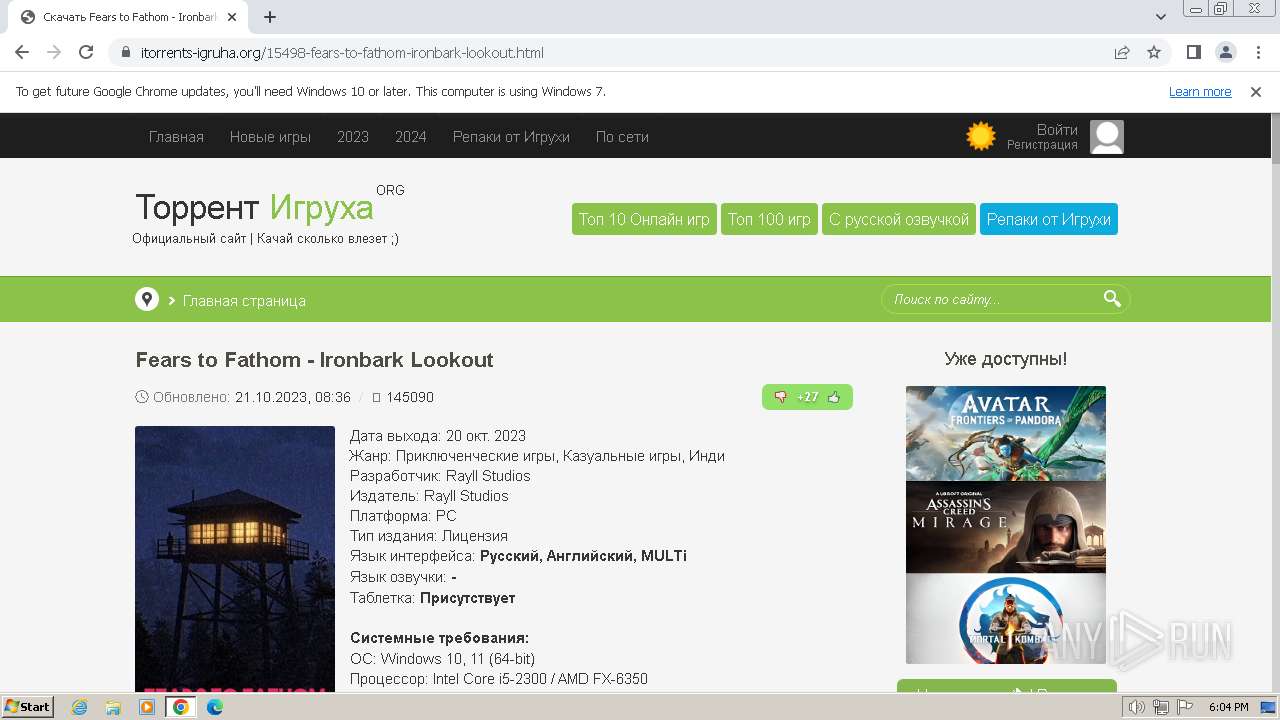Open media player taskbar icon
The height and width of the screenshot is (720, 1280).
[147, 707]
